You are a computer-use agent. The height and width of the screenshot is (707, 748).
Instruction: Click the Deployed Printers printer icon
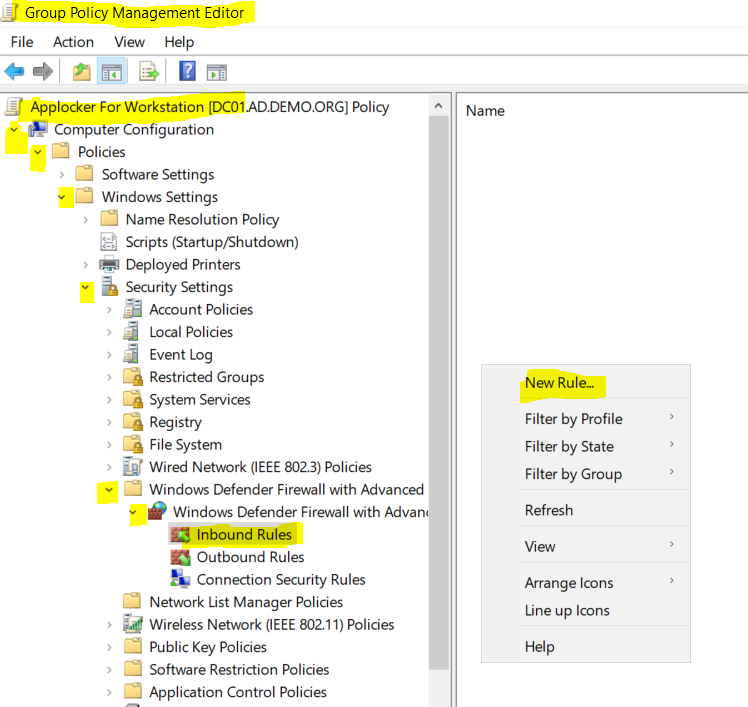(109, 264)
